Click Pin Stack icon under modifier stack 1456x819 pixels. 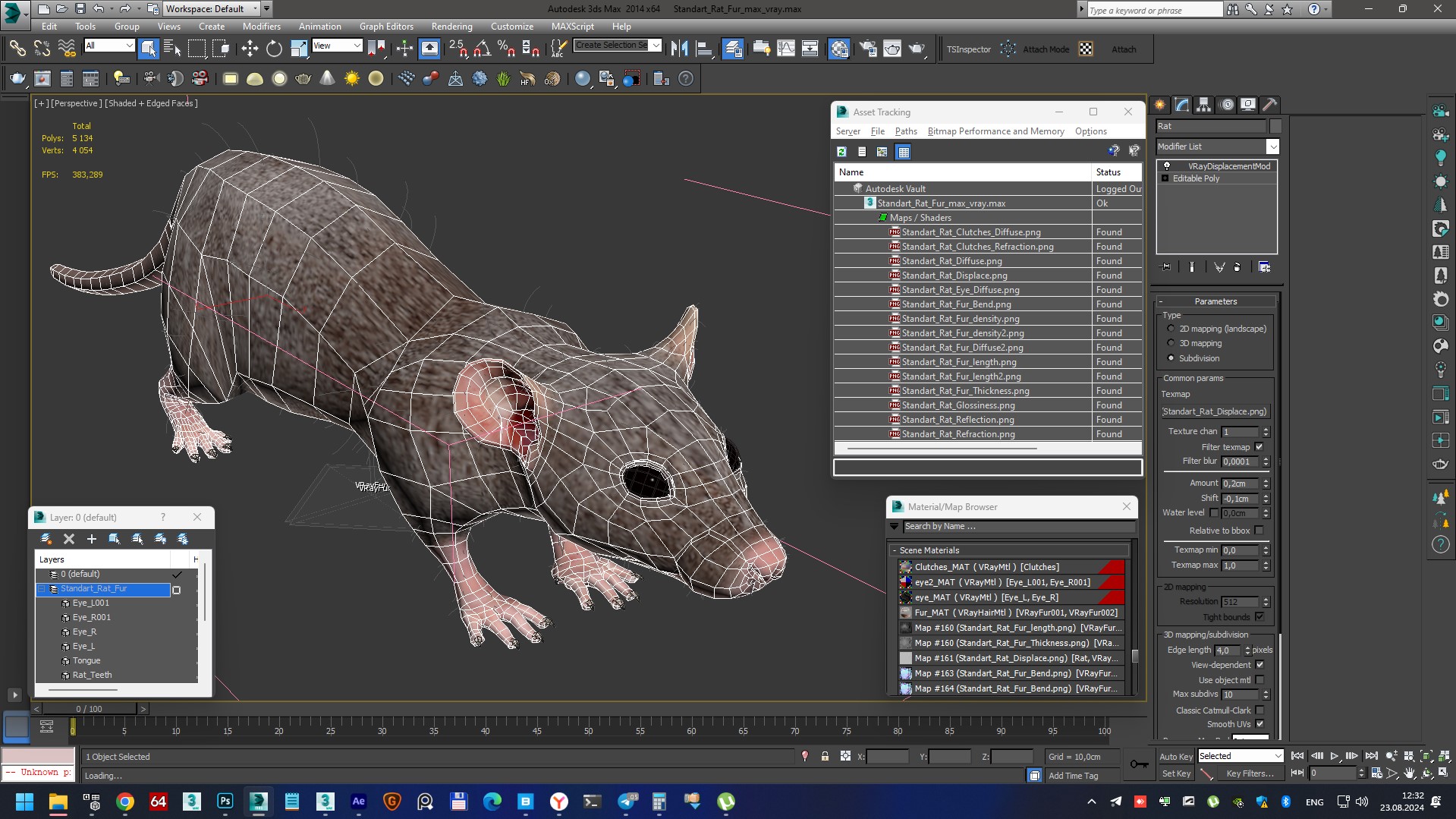(x=1166, y=267)
